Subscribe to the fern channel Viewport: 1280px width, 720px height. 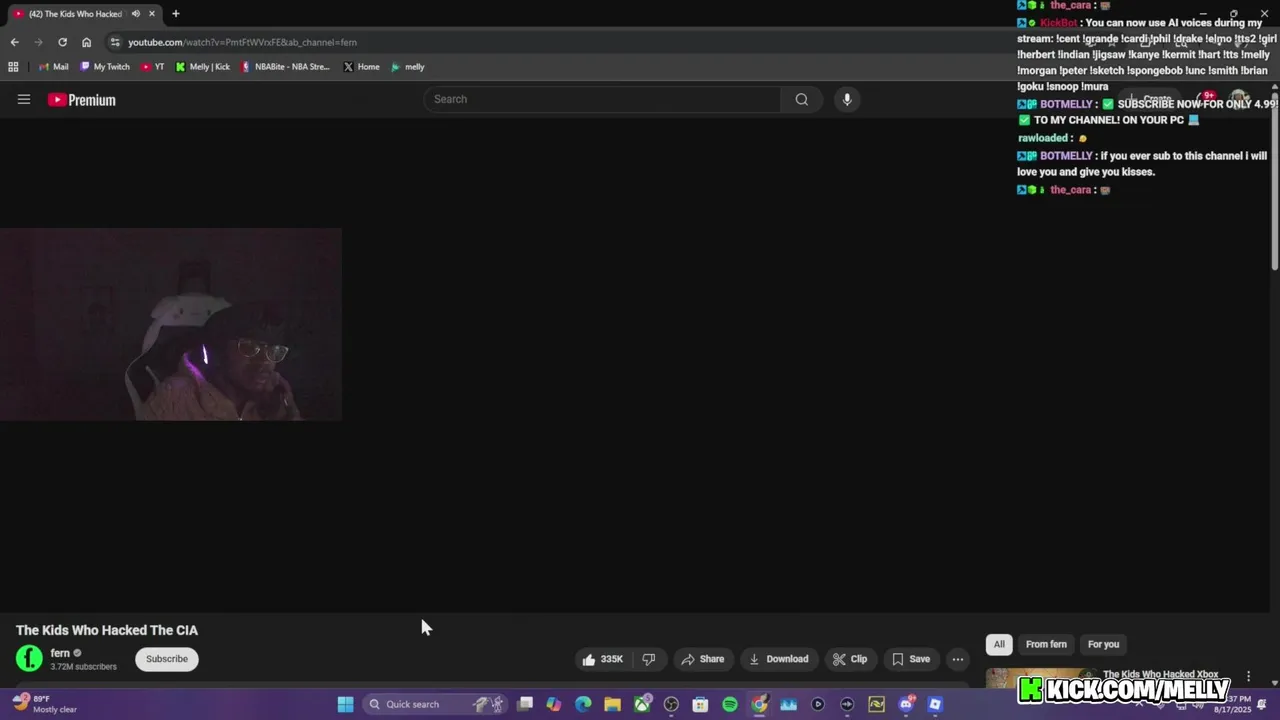click(167, 659)
